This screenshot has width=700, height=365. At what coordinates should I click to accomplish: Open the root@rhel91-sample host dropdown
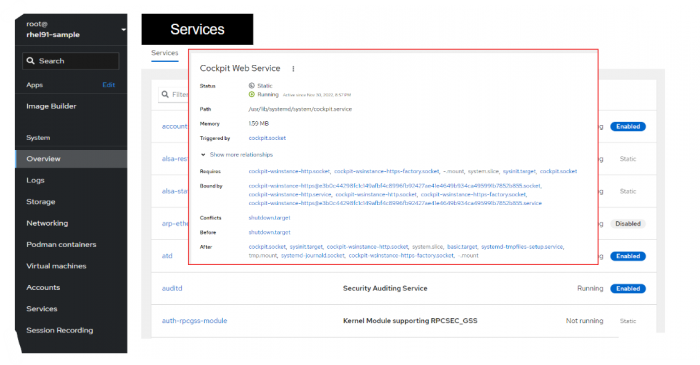(71, 29)
